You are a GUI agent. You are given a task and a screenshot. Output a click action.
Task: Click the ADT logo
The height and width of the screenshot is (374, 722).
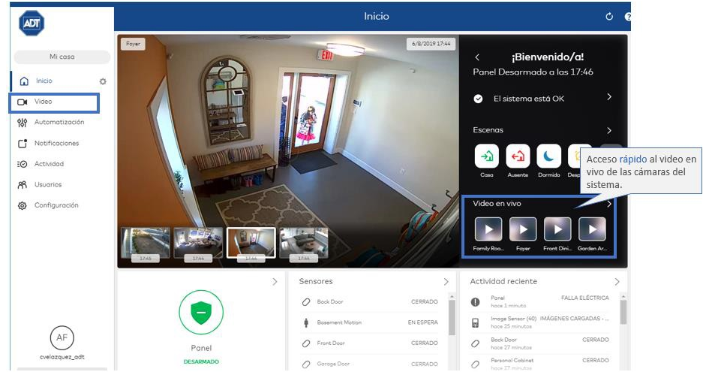coord(32,23)
